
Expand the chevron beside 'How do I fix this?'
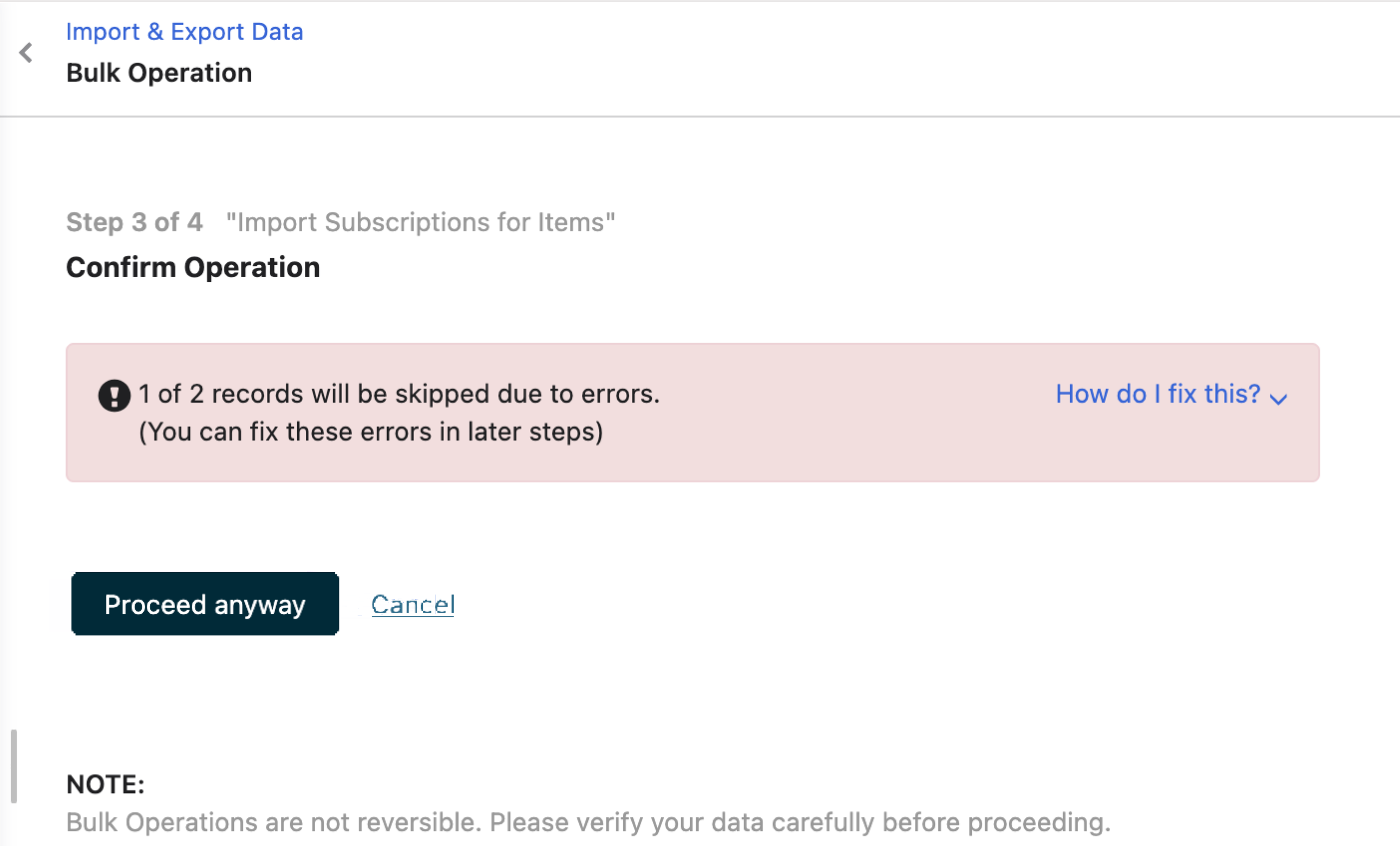(1278, 398)
